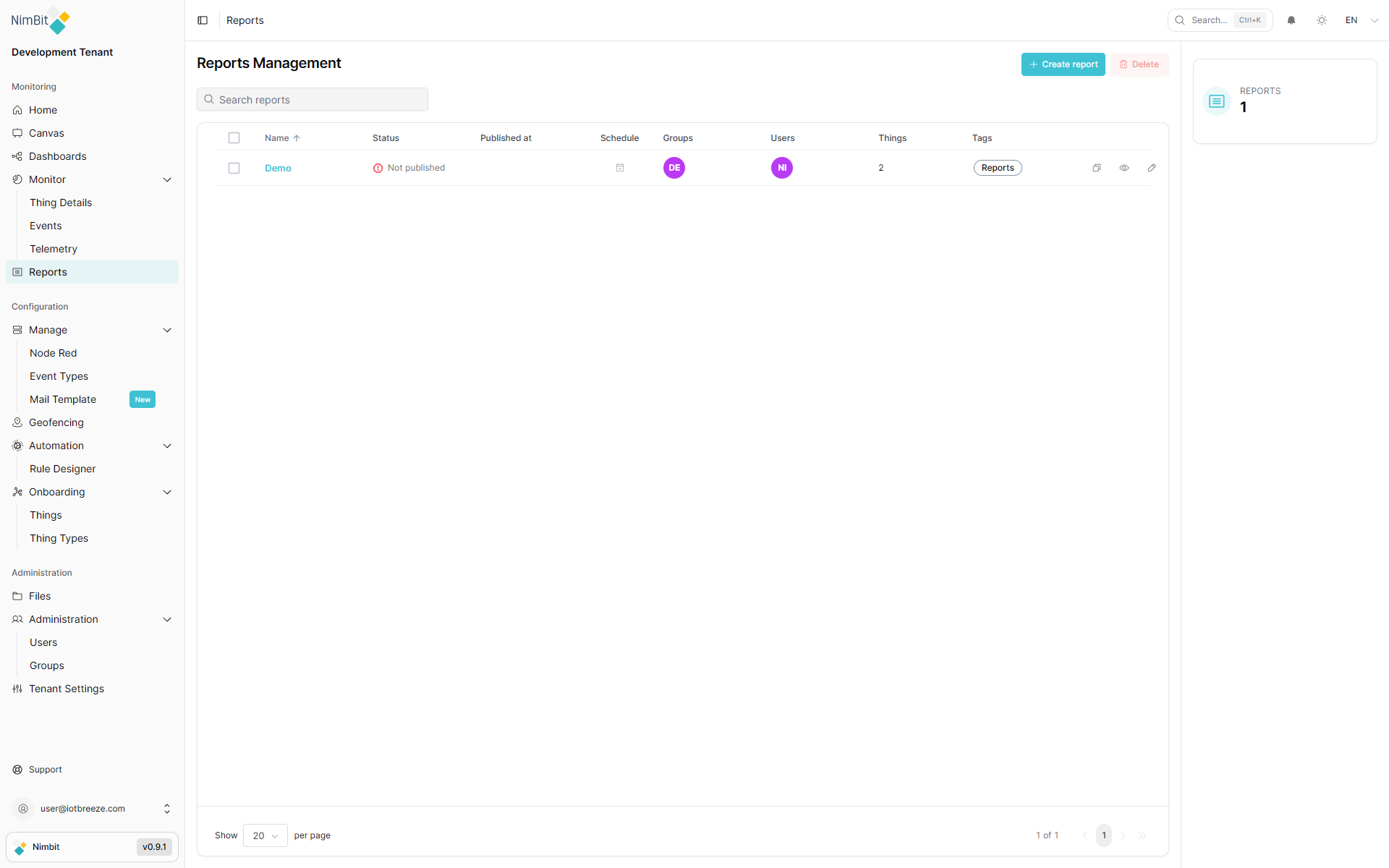Viewport: 1389px width, 868px height.
Task: Open Telemetry in the sidebar
Action: [x=54, y=249]
